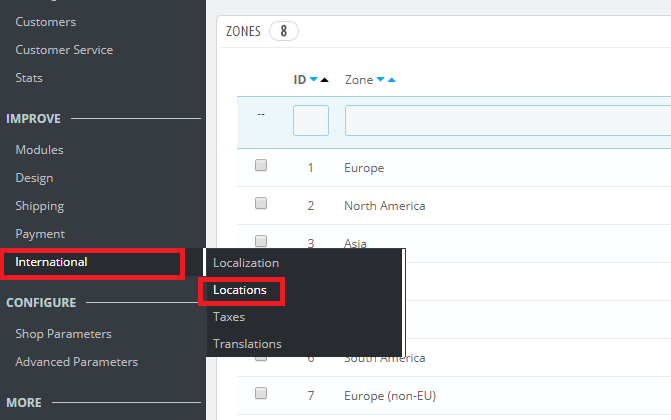Sort ID column ascending with up arrow
Screen dimensions: 671x420
coord(324,79)
